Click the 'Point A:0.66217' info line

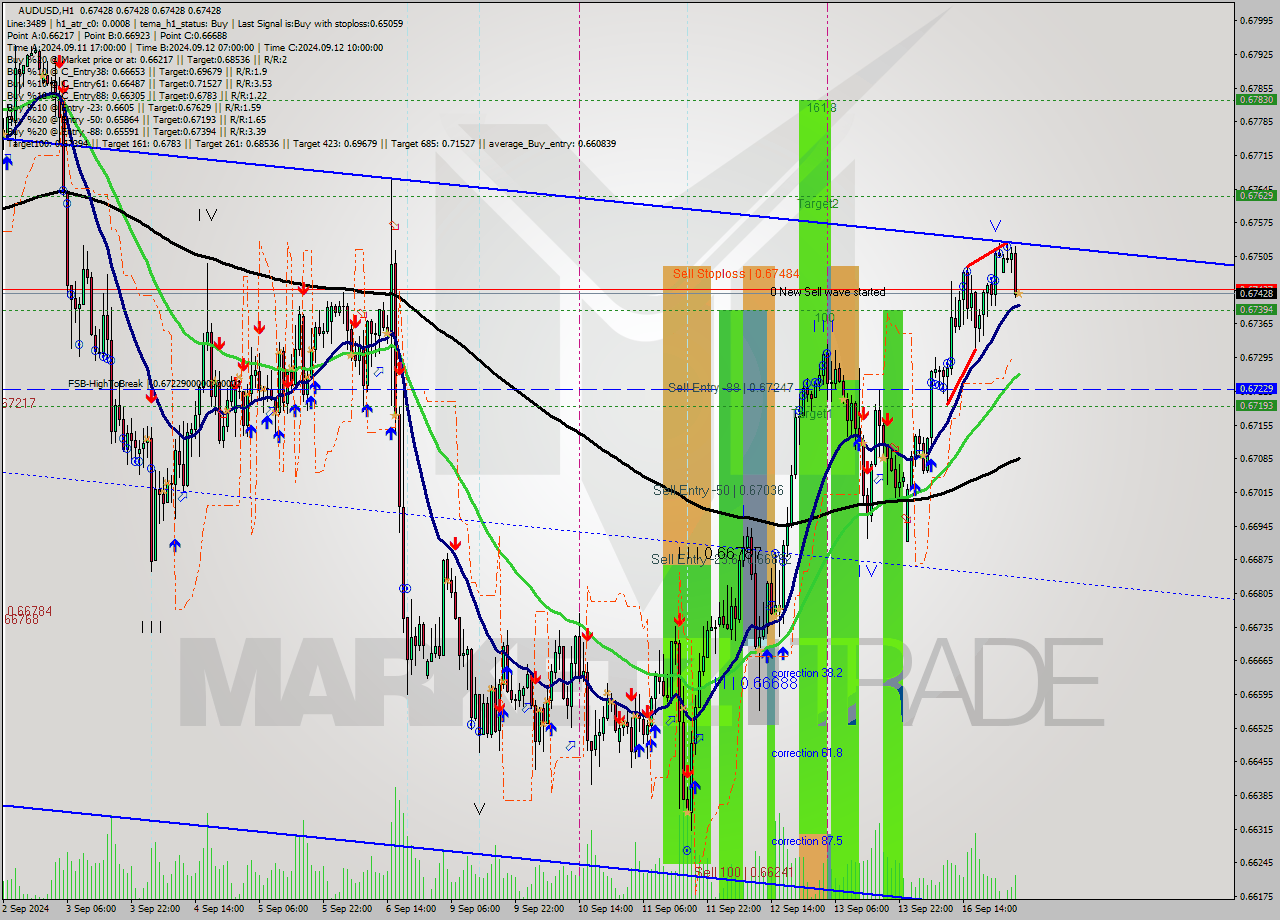pos(41,35)
